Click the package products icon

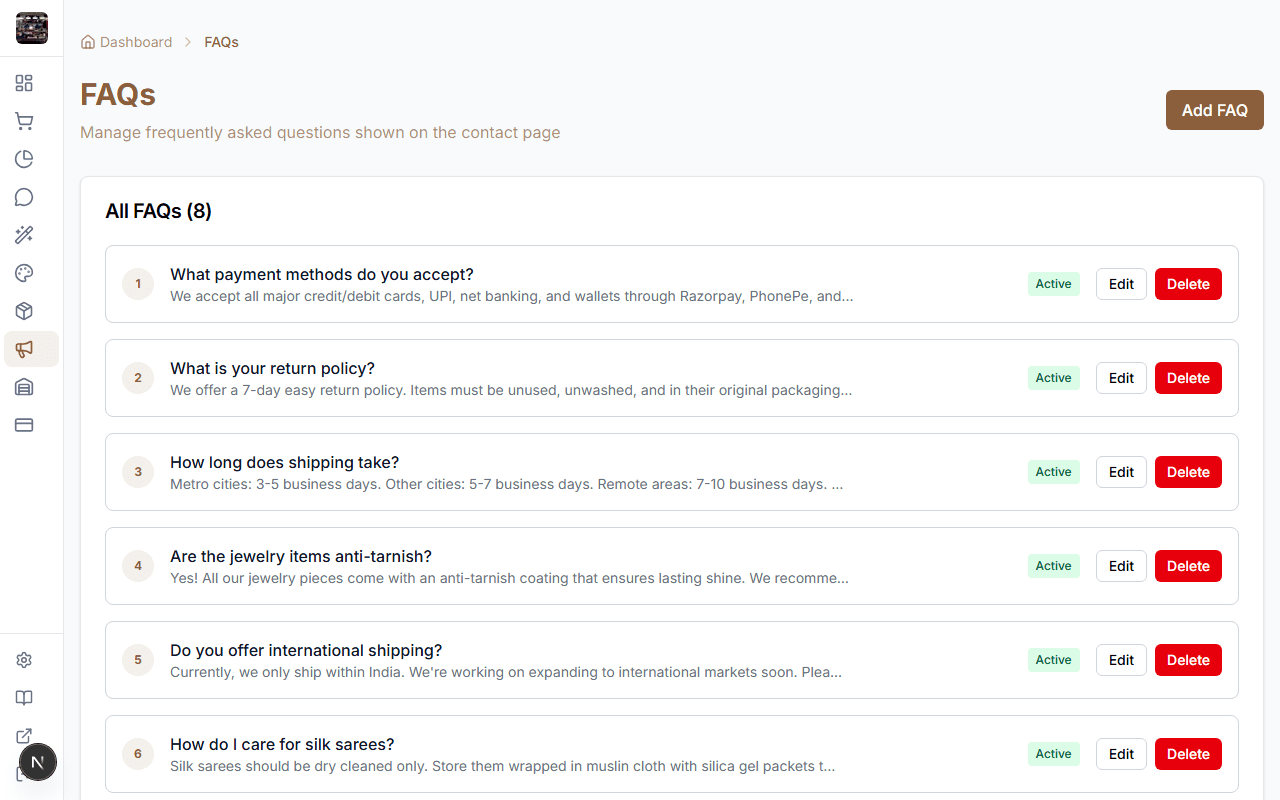tap(24, 311)
